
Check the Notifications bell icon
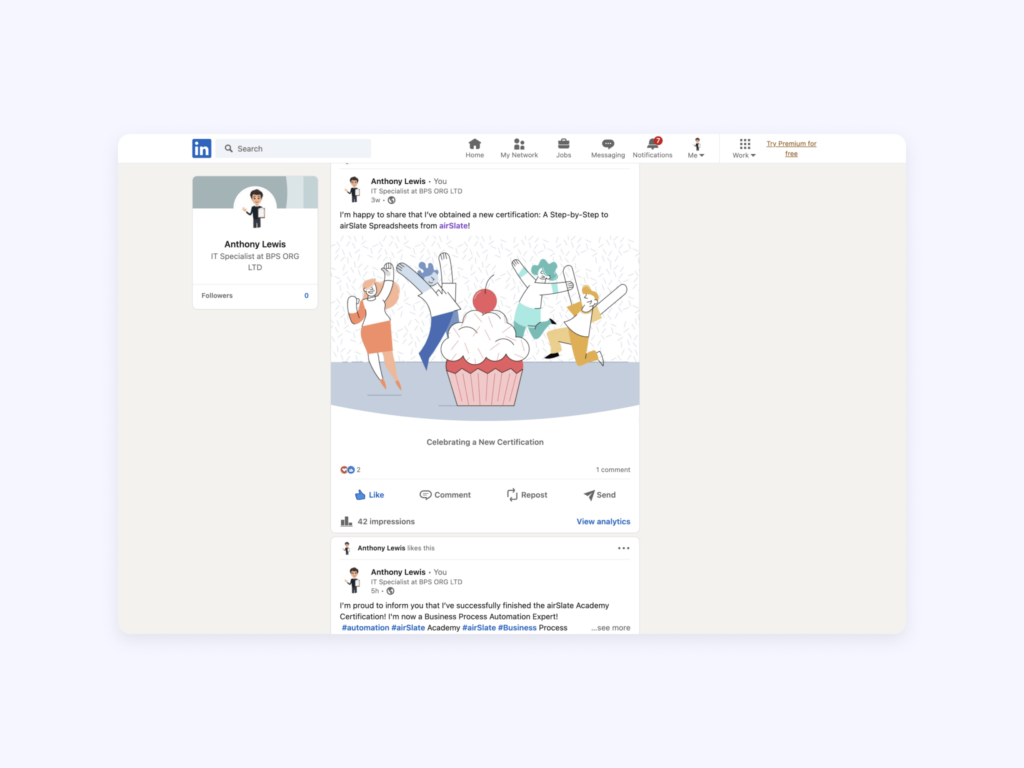653,144
